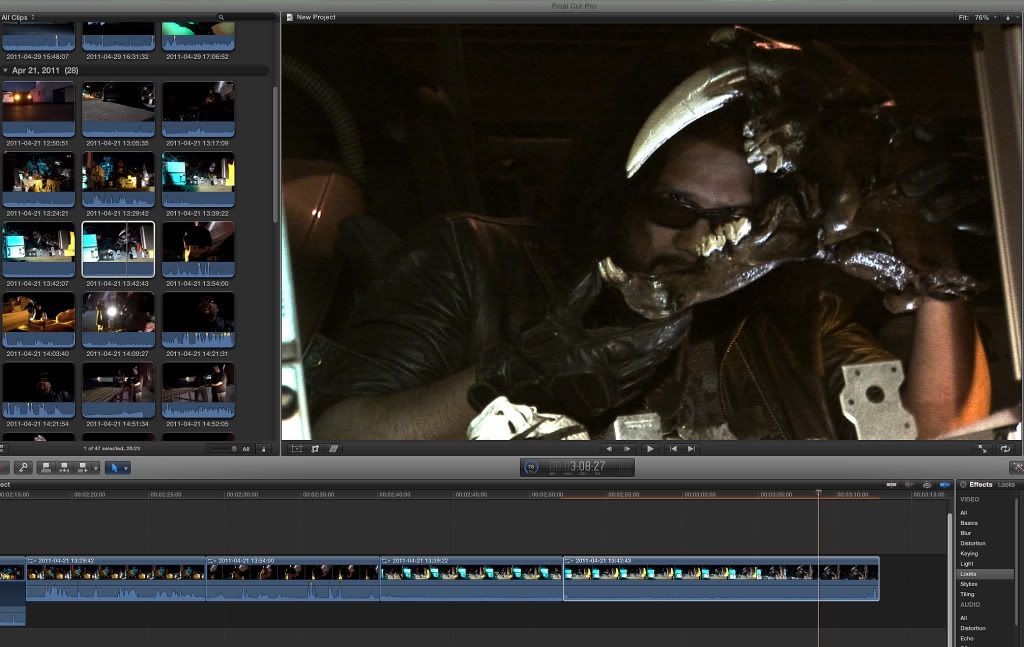Open the Fit 76% zoom dropdown
The image size is (1024, 647).
(977, 18)
